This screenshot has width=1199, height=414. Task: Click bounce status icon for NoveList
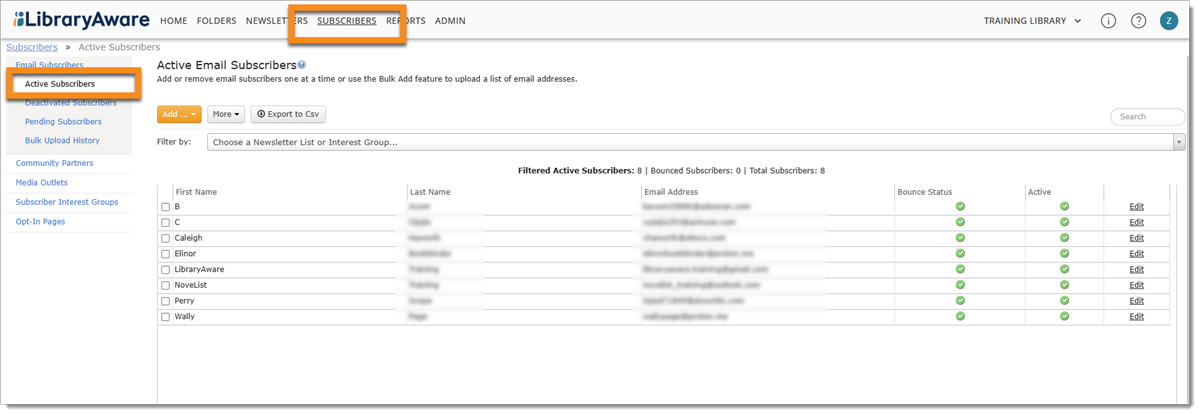(960, 285)
